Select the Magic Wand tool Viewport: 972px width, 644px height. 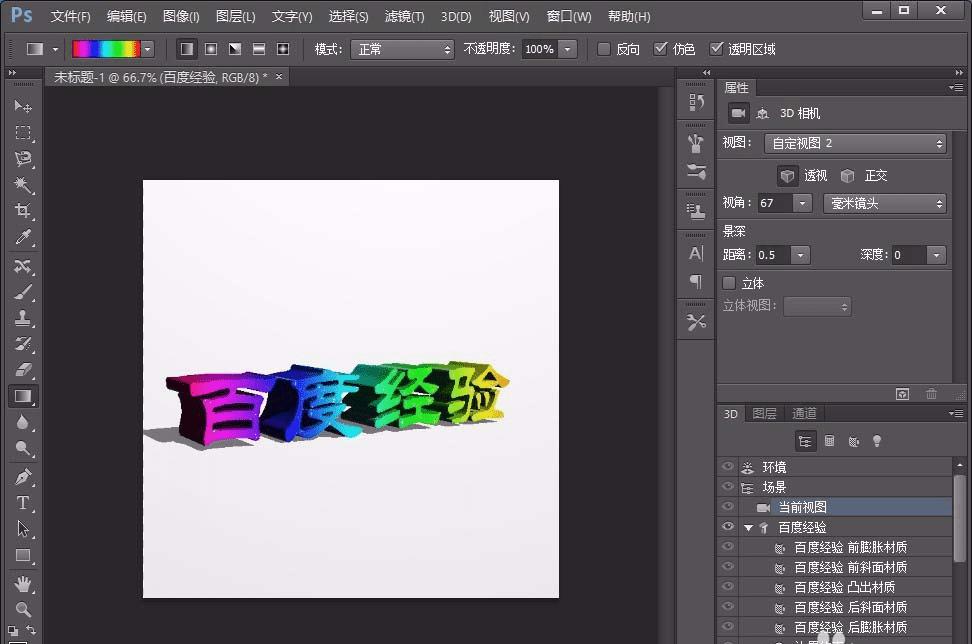coord(23,185)
